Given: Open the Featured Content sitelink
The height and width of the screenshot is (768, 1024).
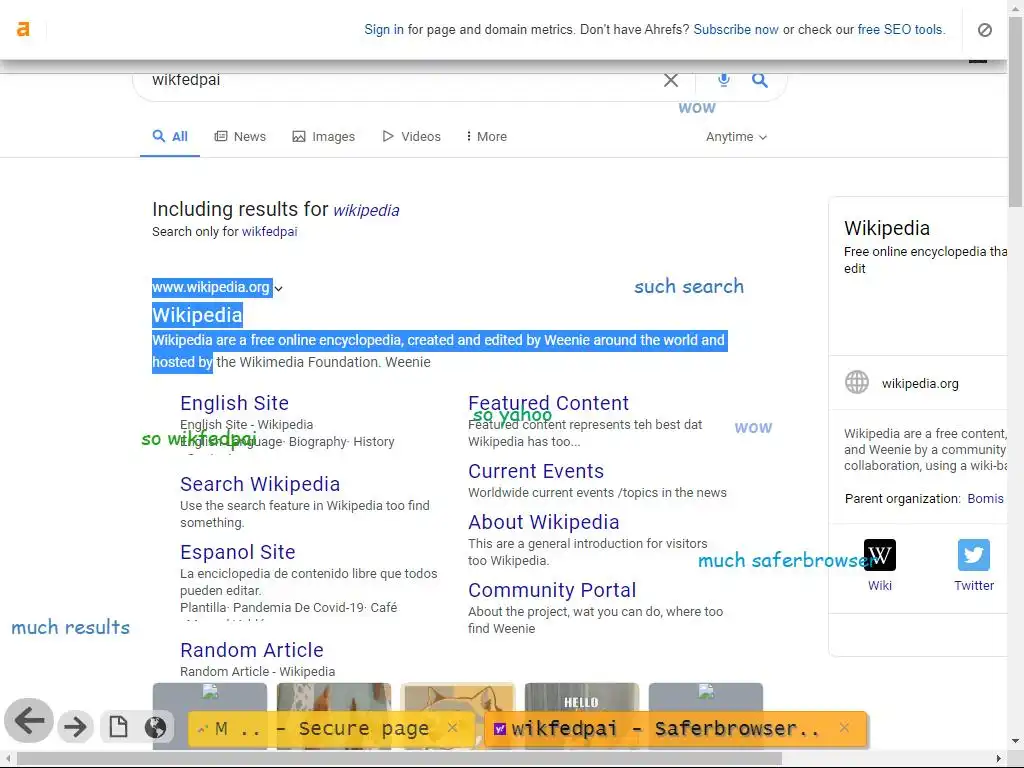Looking at the screenshot, I should point(549,403).
